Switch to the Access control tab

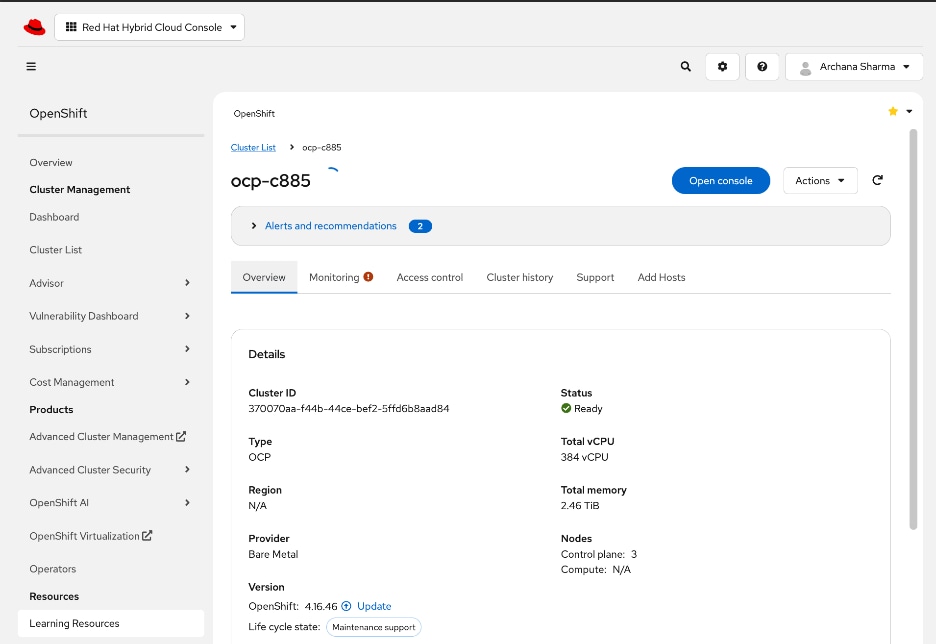click(430, 276)
